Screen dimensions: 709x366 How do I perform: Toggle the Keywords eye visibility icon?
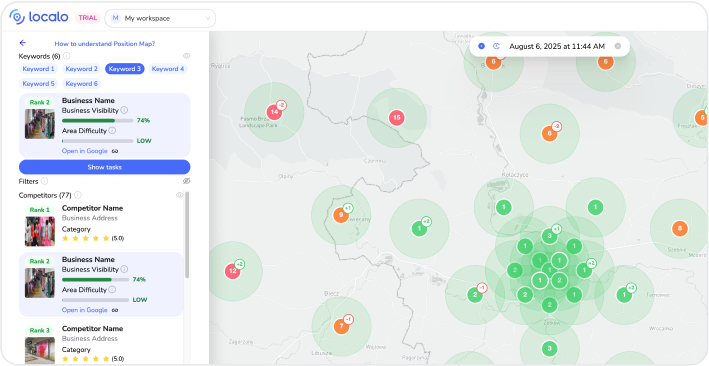point(186,56)
